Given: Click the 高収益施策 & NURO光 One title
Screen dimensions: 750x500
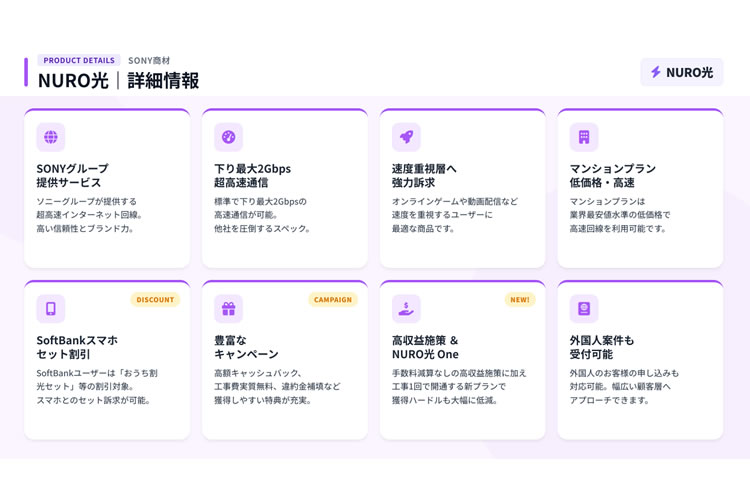Looking at the screenshot, I should (x=425, y=347).
